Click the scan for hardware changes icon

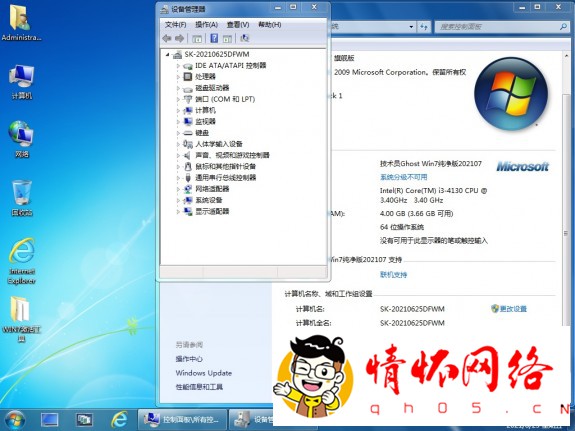click(244, 38)
